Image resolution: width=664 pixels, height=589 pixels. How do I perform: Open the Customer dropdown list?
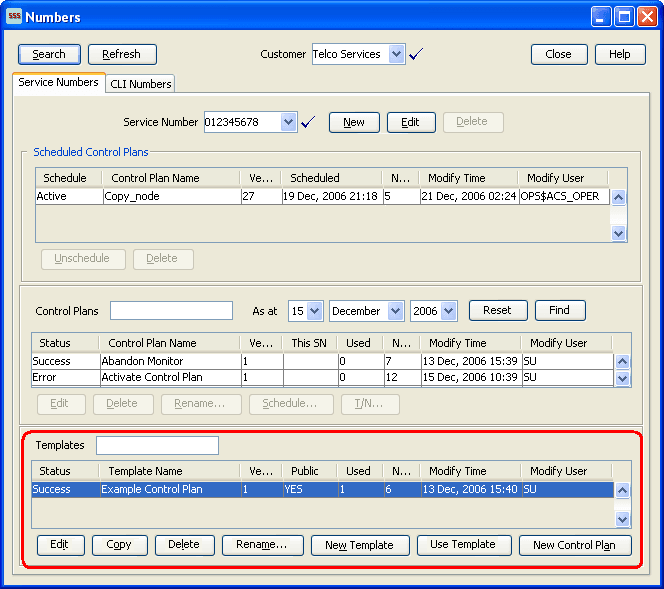pyautogui.click(x=396, y=55)
